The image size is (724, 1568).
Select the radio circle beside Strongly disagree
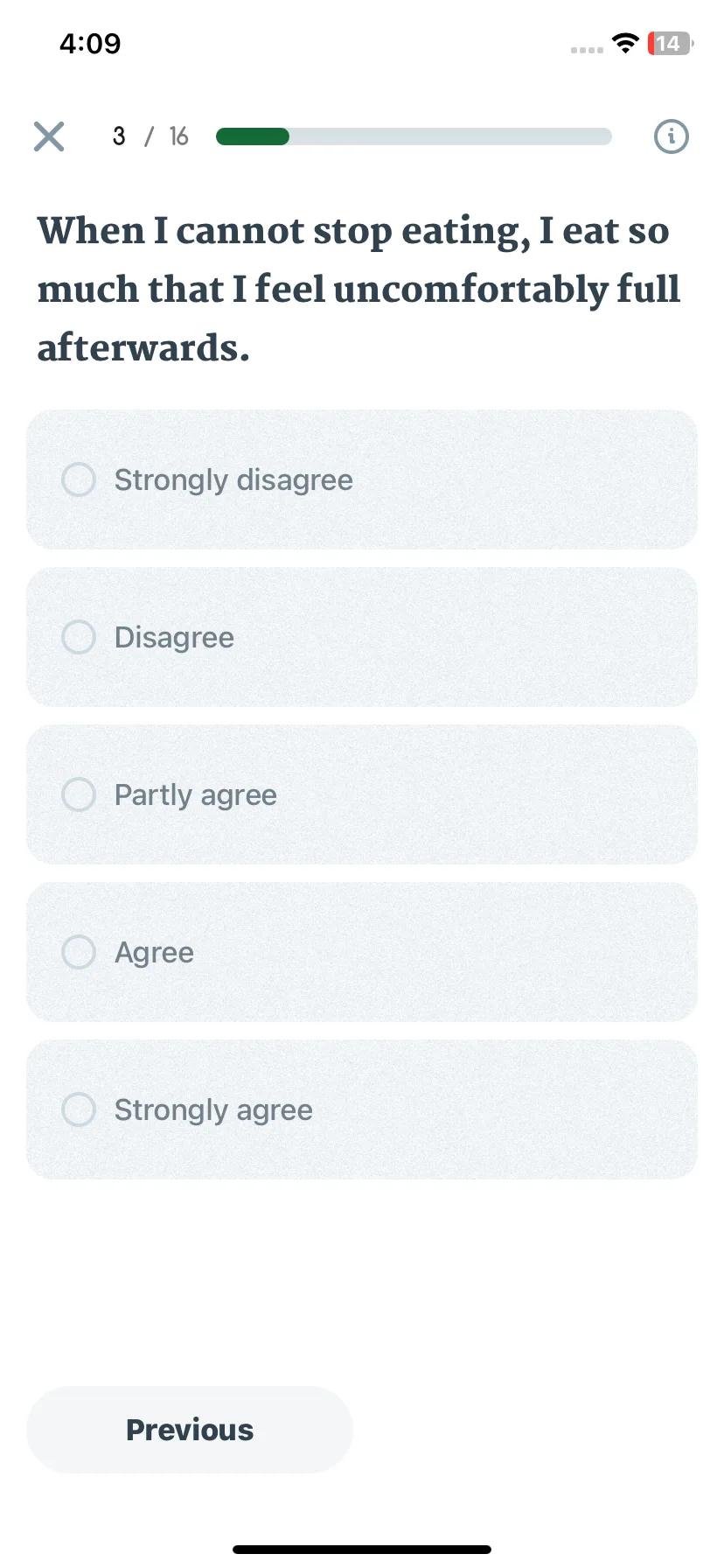(x=79, y=479)
